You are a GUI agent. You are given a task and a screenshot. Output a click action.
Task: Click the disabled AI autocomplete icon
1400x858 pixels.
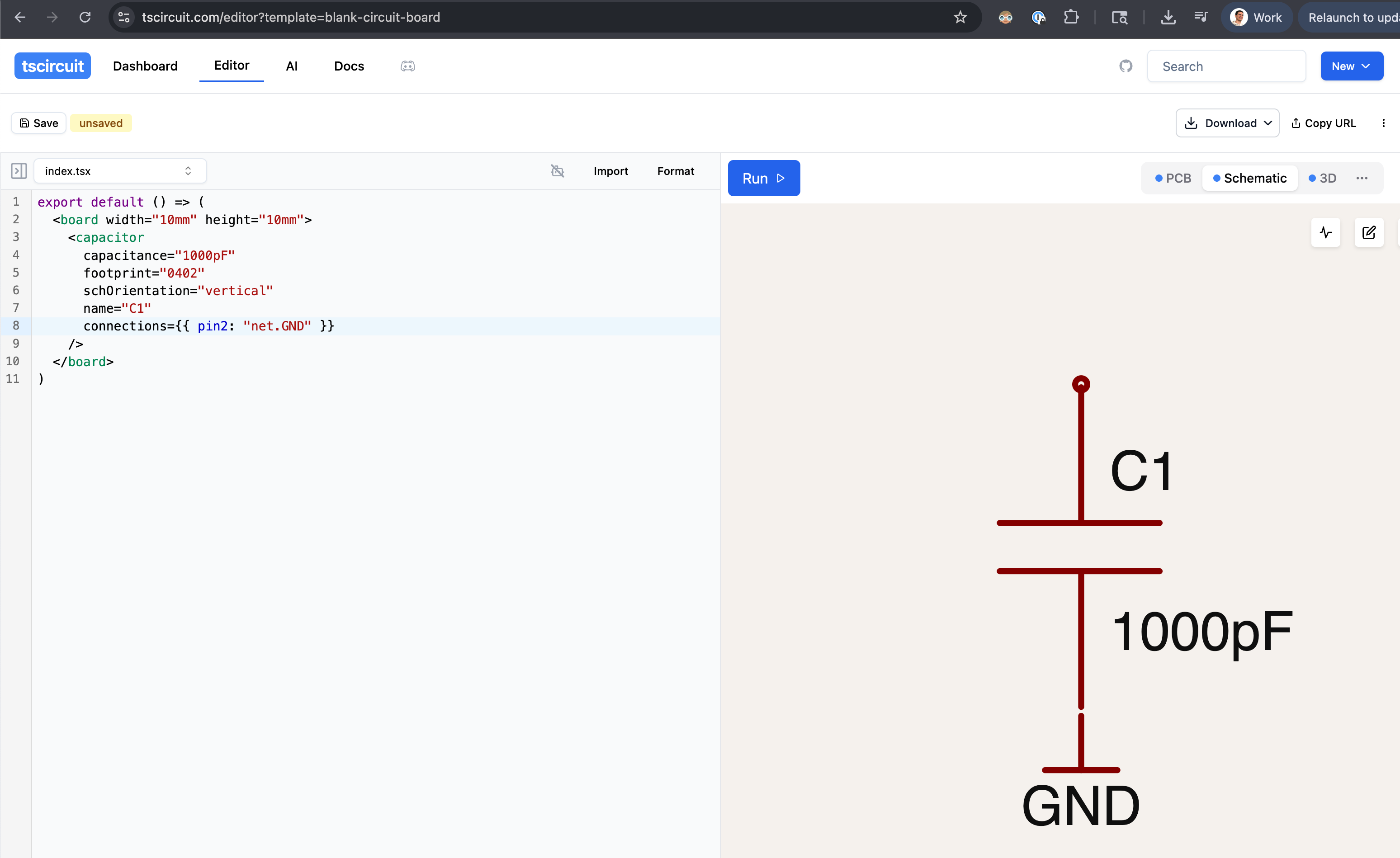point(558,171)
